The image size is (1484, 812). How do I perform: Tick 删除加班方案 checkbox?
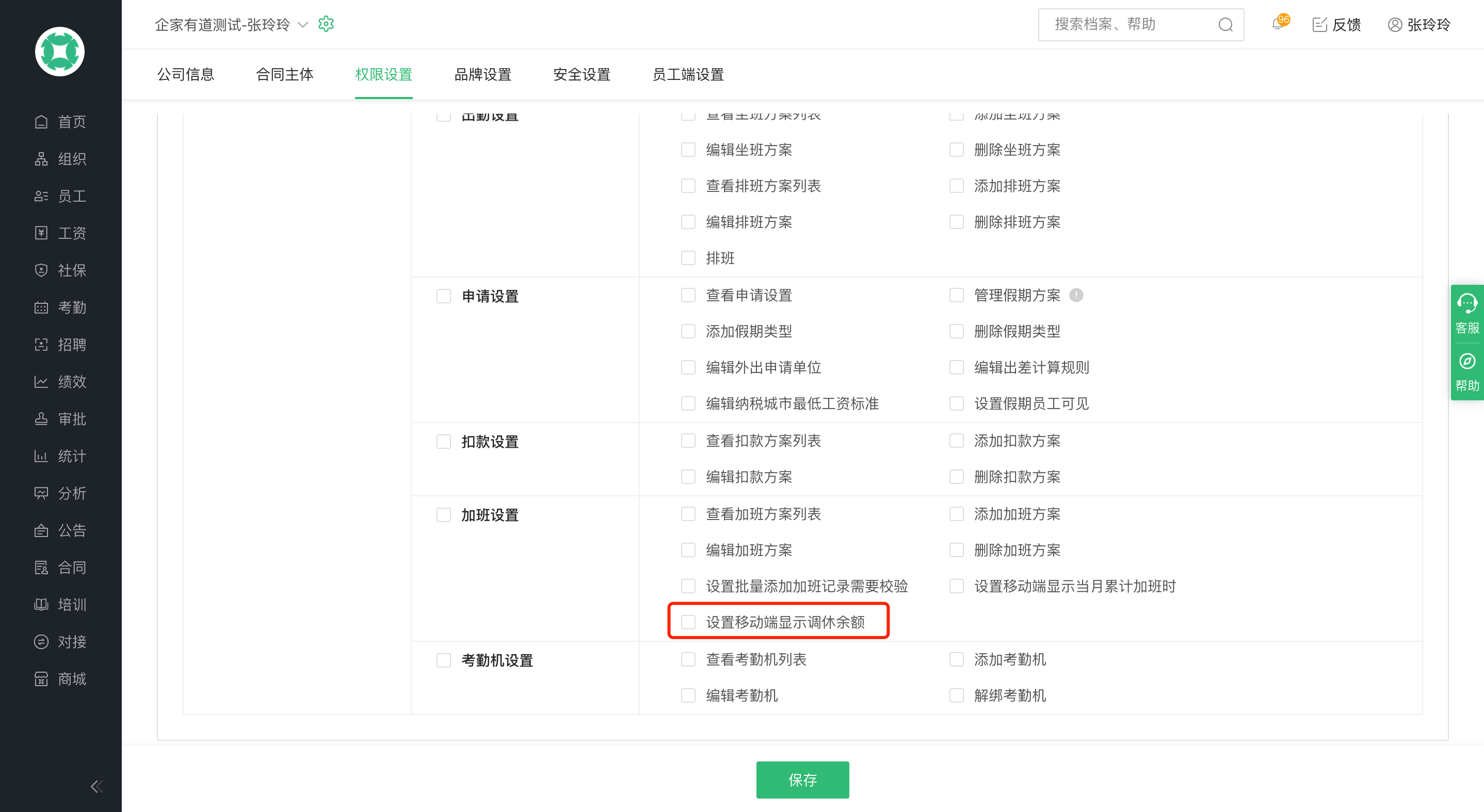coord(956,550)
